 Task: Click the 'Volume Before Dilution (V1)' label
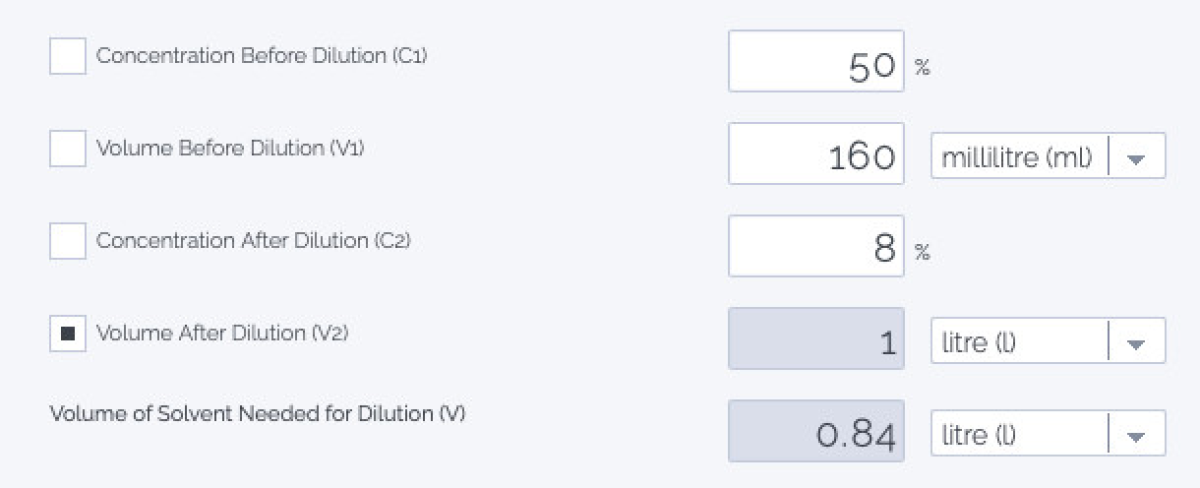(x=230, y=148)
